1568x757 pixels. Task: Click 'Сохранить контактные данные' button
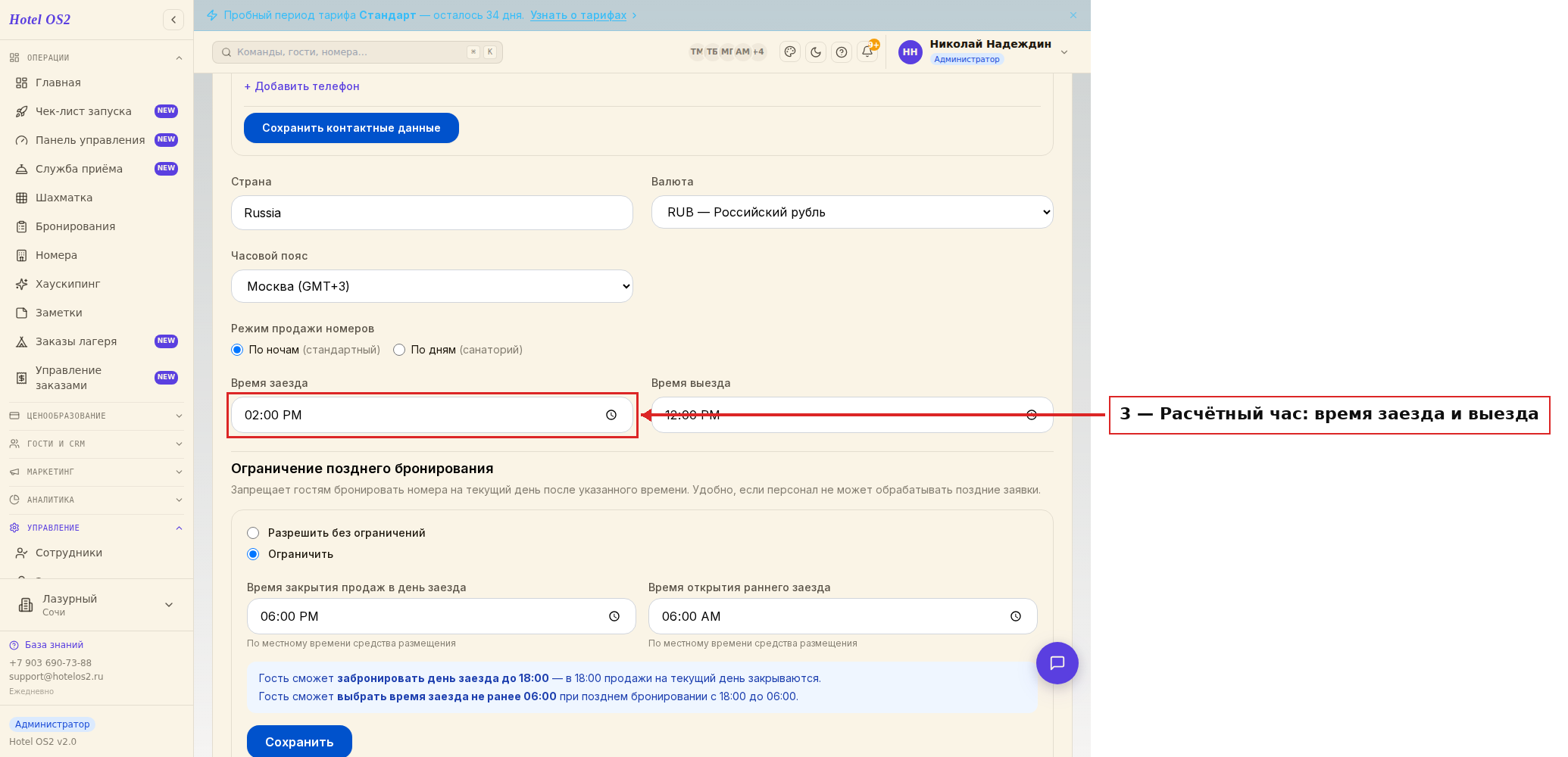click(351, 128)
